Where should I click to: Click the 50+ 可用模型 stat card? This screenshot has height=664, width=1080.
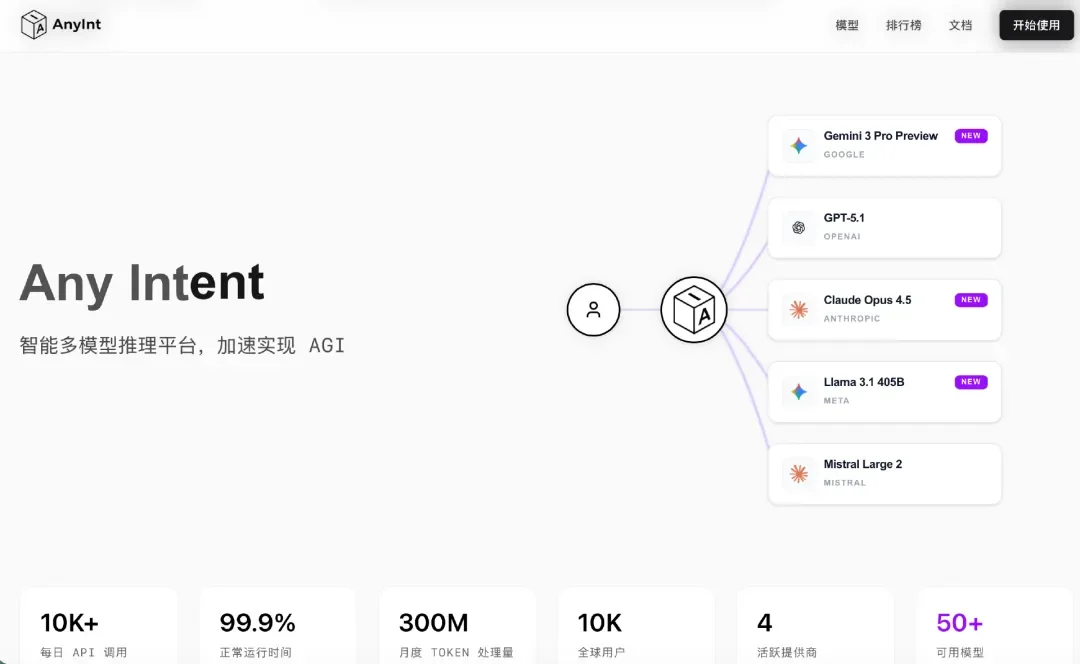994,630
